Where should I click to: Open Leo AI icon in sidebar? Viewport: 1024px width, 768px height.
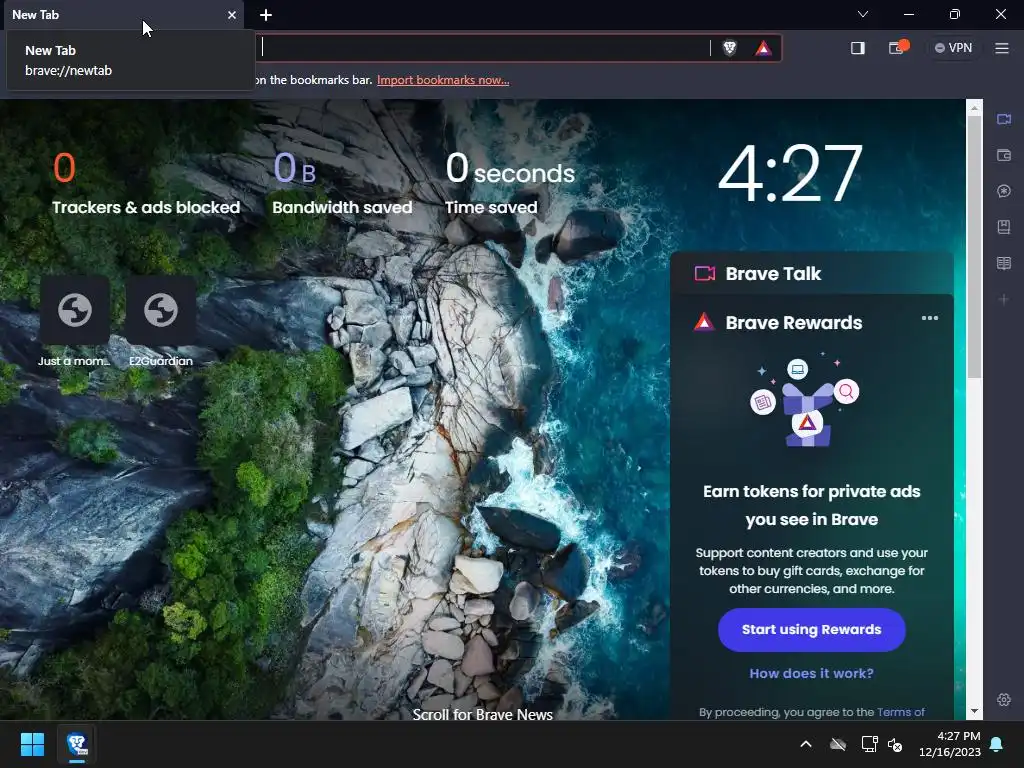(1004, 191)
